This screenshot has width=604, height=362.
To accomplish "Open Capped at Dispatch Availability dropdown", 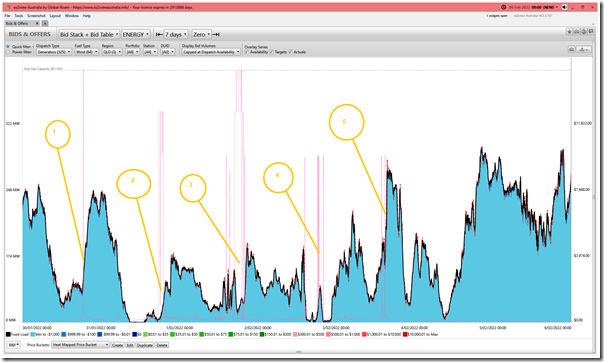I will (x=211, y=52).
